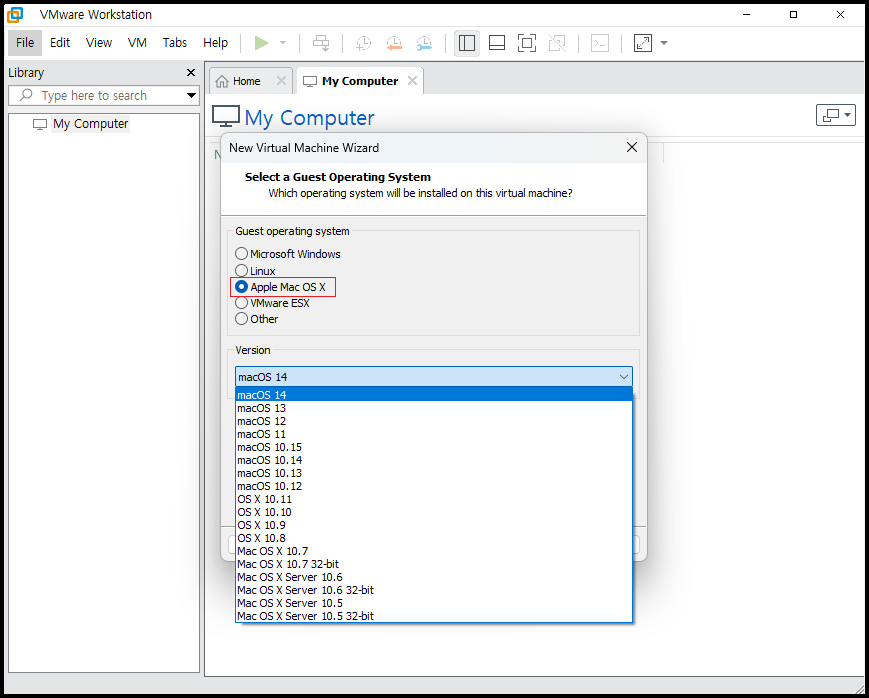Choose OS X 10.11 from the version list
This screenshot has height=698, width=869.
click(x=434, y=499)
